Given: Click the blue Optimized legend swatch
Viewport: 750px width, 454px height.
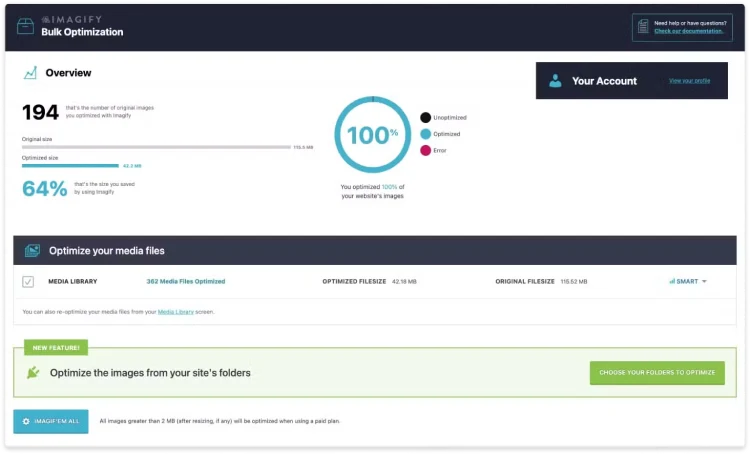Looking at the screenshot, I should (426, 133).
